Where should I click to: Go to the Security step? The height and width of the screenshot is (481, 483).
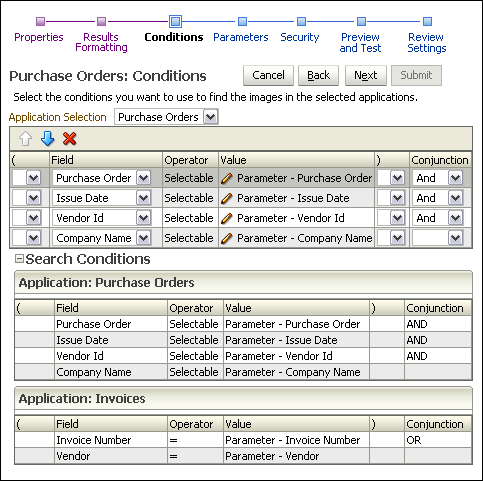[300, 37]
